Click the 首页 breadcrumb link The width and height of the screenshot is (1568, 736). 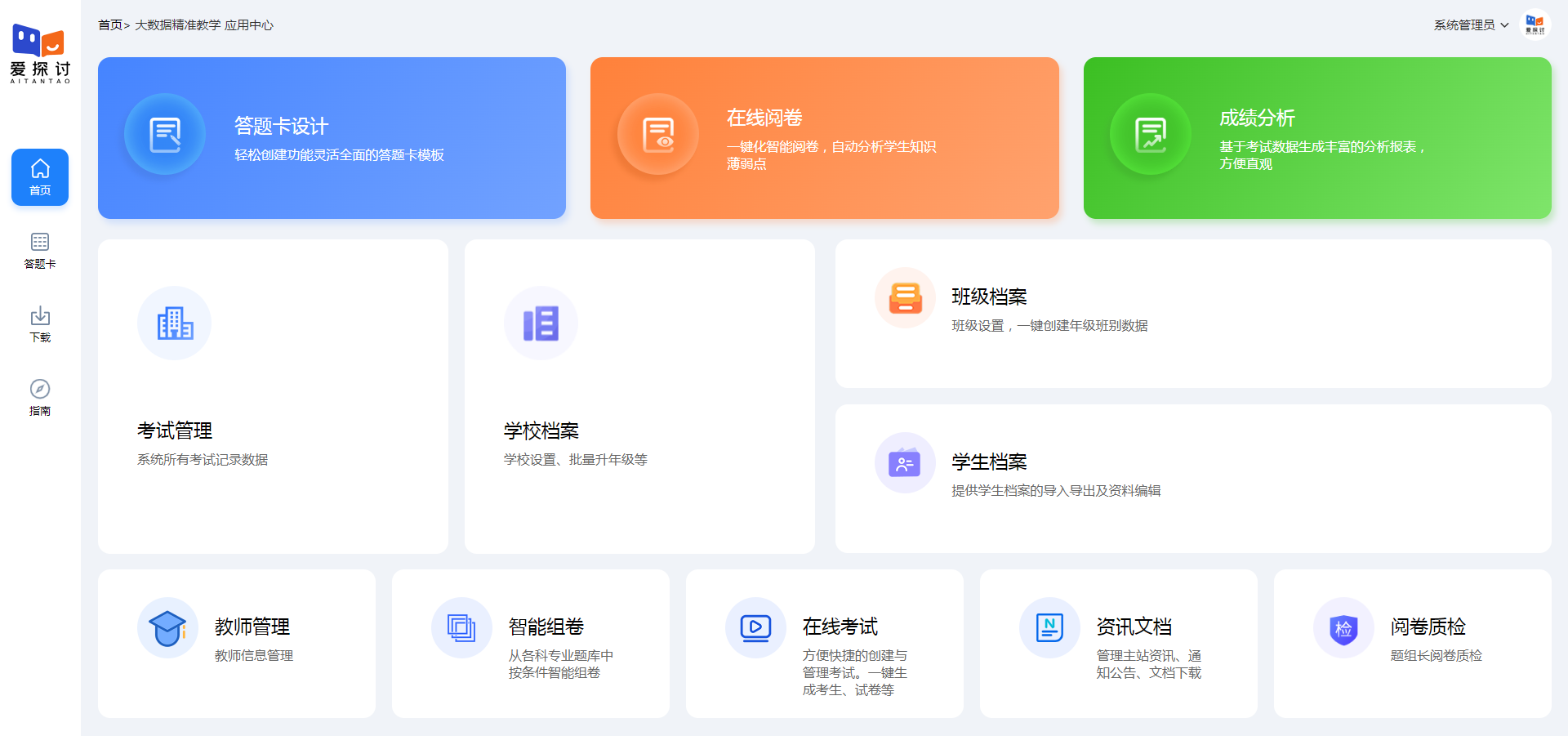pyautogui.click(x=109, y=25)
